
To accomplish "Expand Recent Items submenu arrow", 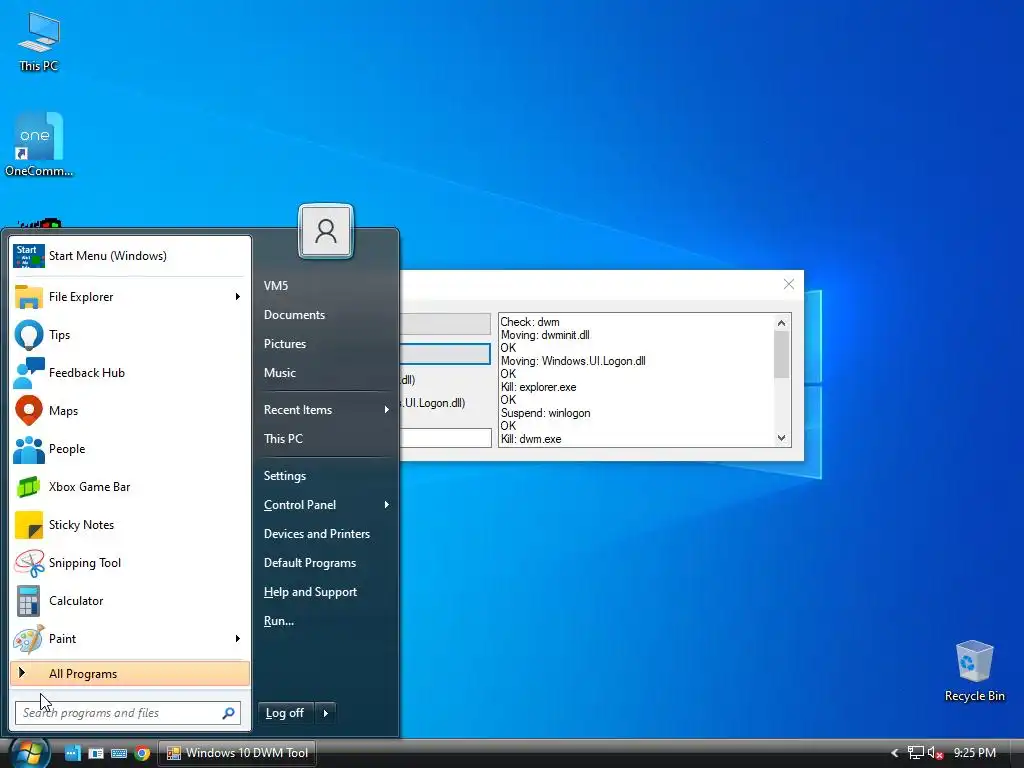I will [x=387, y=409].
